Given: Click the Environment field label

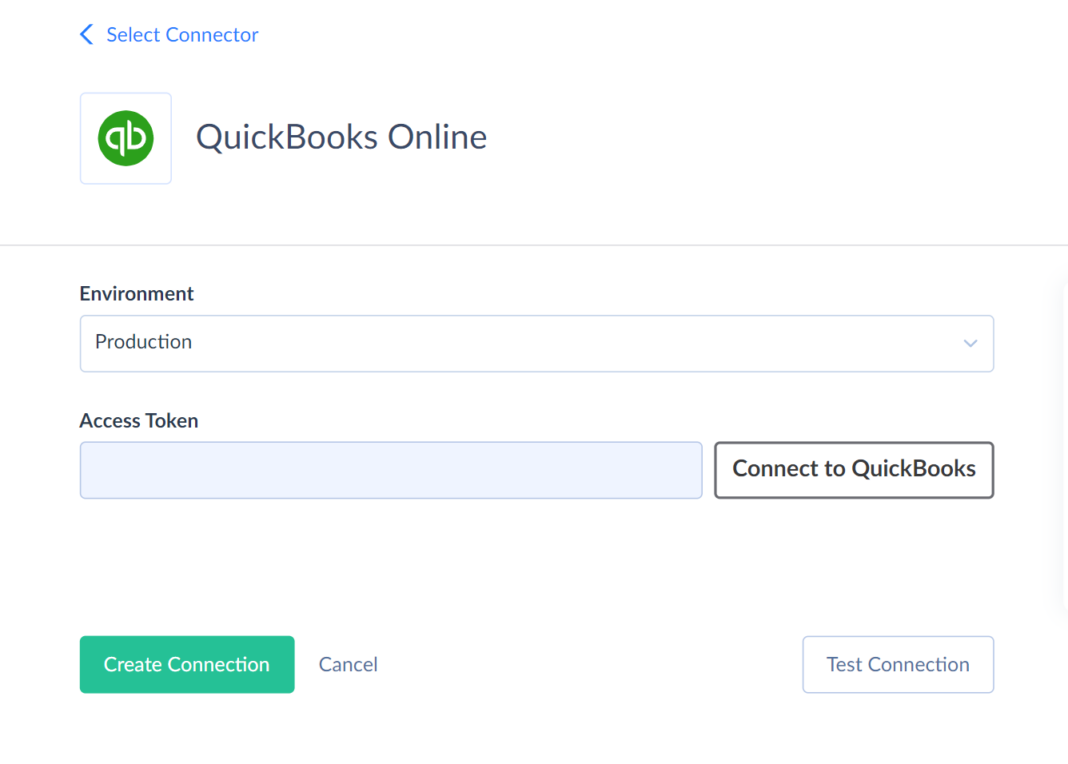Looking at the screenshot, I should click(x=137, y=294).
